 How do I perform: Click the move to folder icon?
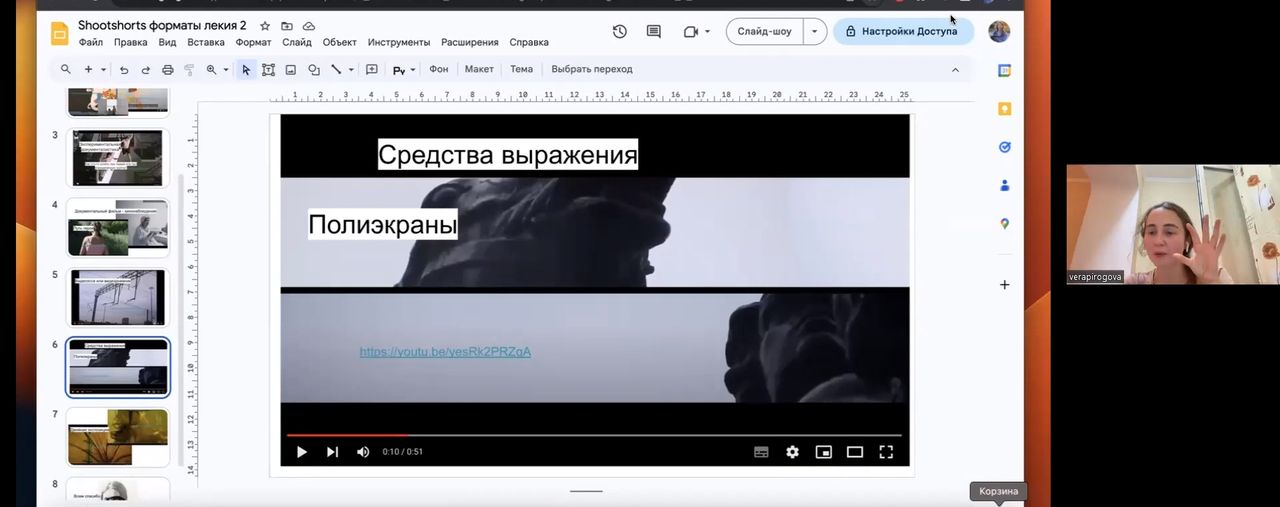pos(287,26)
